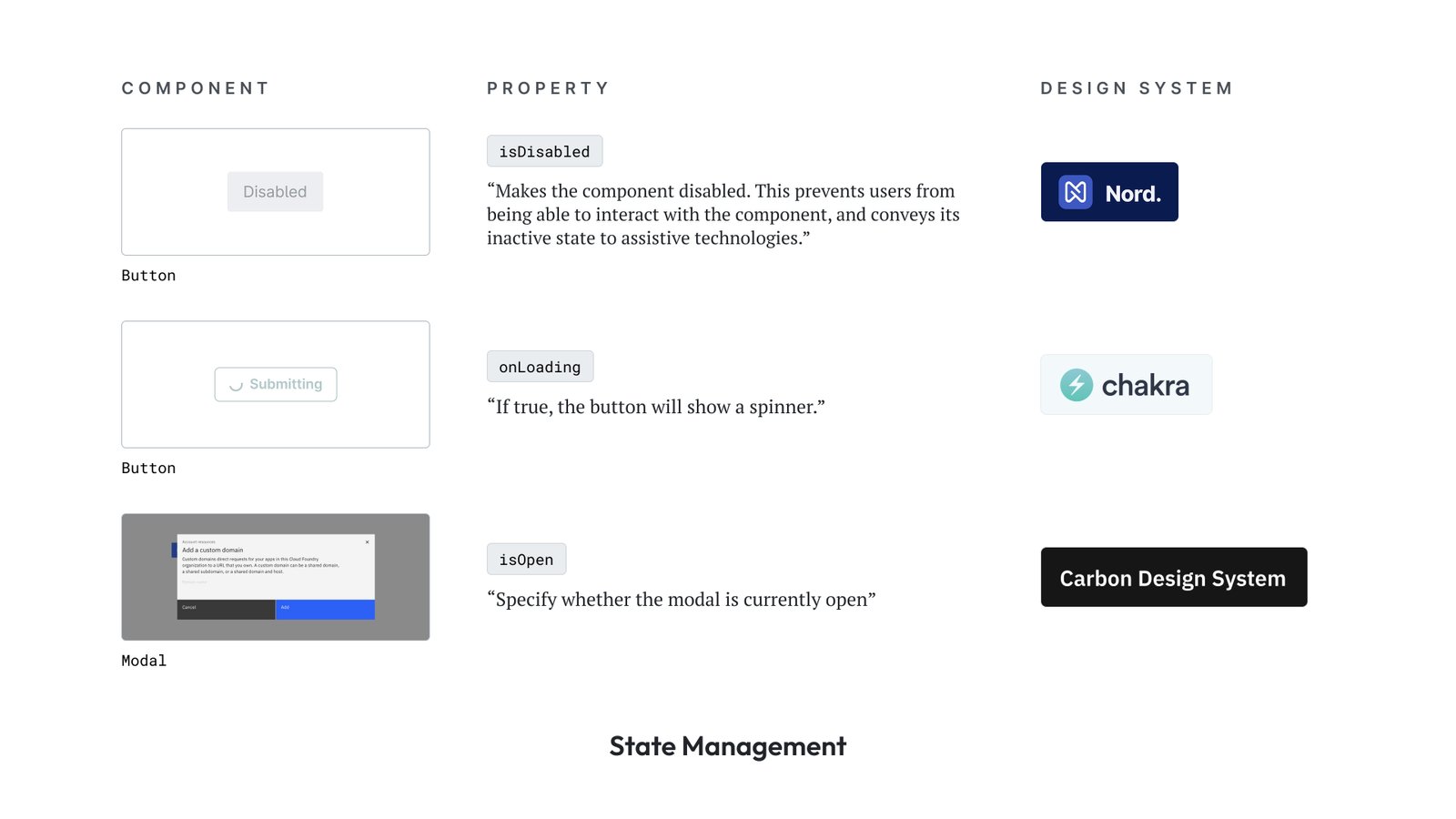The height and width of the screenshot is (819, 1456).
Task: Click Cancel in the modal preview
Action: click(x=226, y=609)
